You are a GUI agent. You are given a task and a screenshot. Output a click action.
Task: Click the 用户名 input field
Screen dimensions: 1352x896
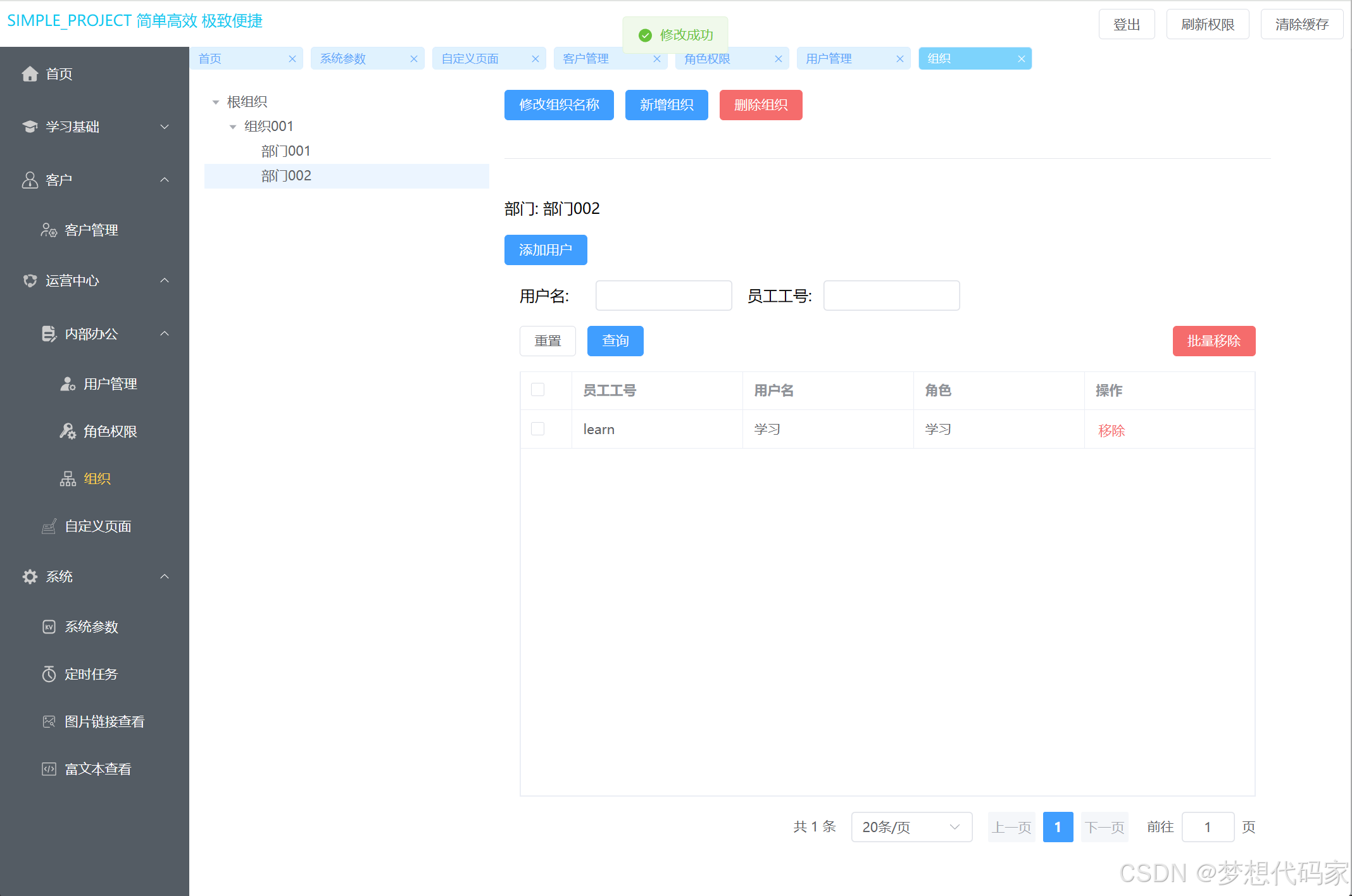pyautogui.click(x=663, y=295)
